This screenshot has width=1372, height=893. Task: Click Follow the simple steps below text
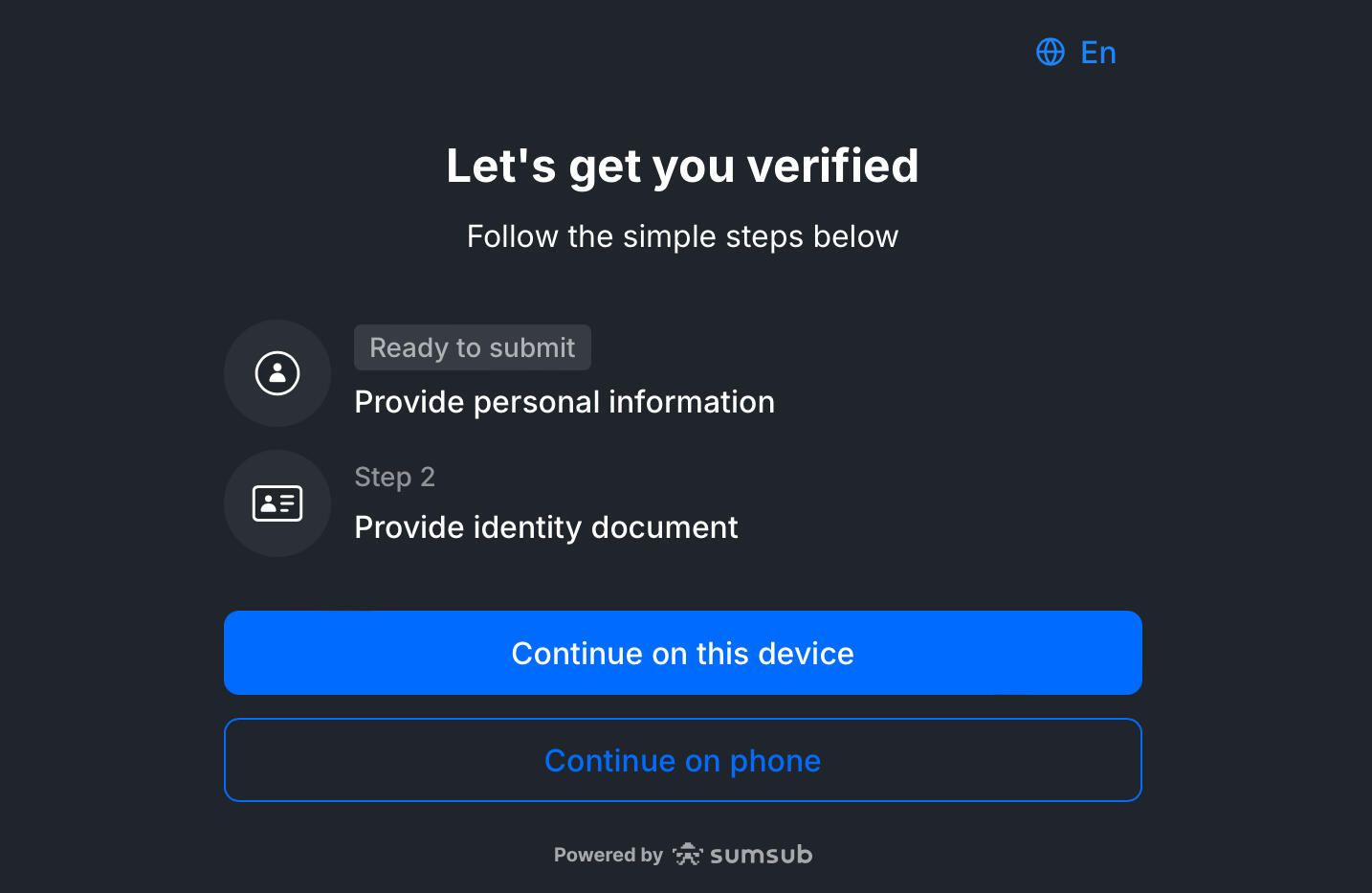click(682, 236)
